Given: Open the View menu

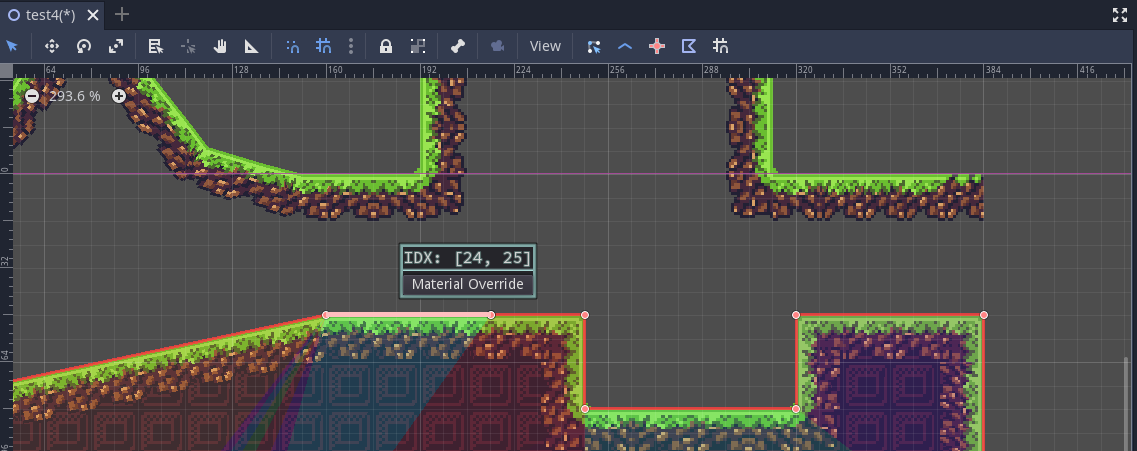Looking at the screenshot, I should (x=545, y=46).
